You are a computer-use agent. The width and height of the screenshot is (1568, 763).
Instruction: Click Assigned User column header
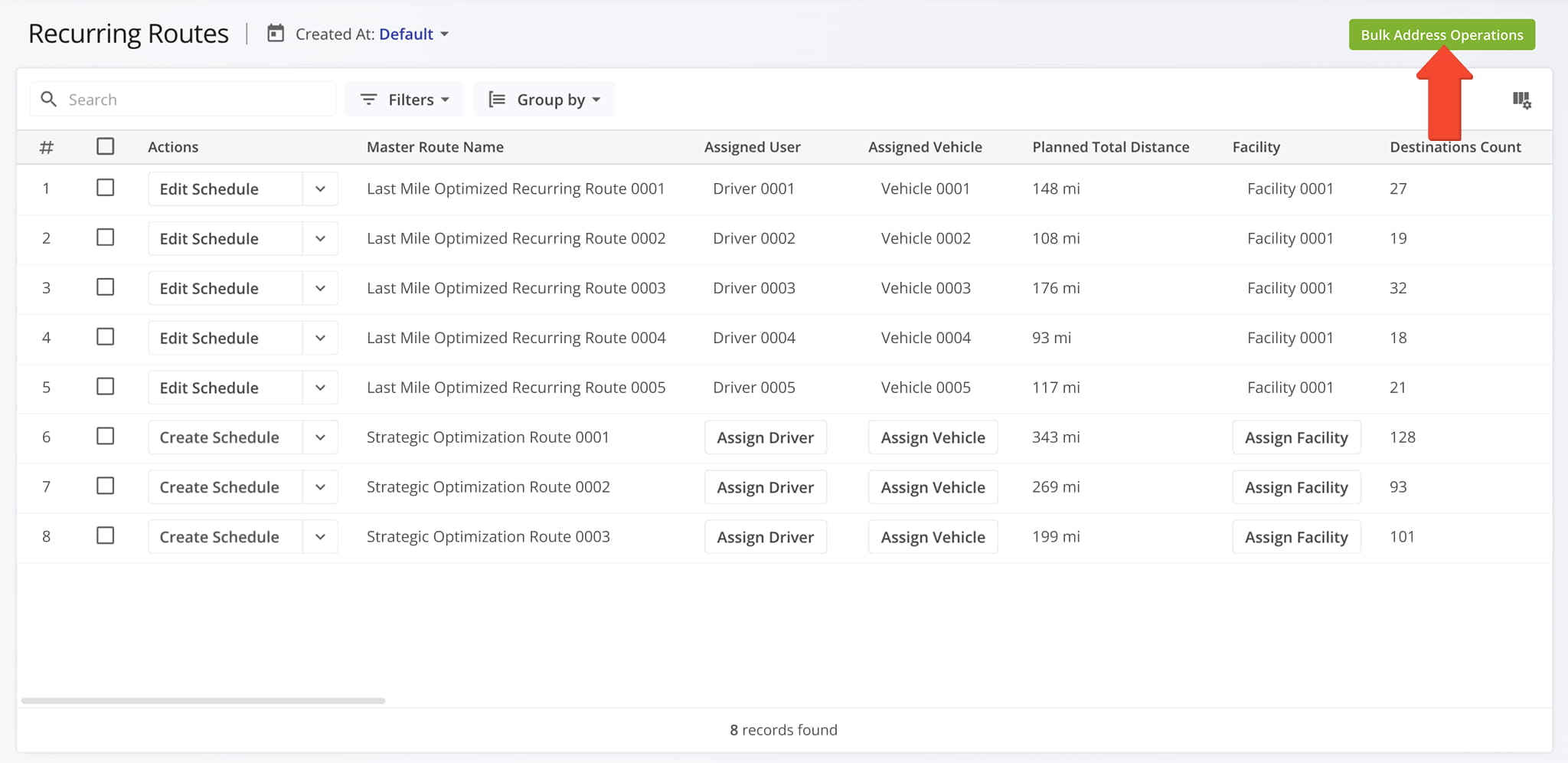(753, 147)
